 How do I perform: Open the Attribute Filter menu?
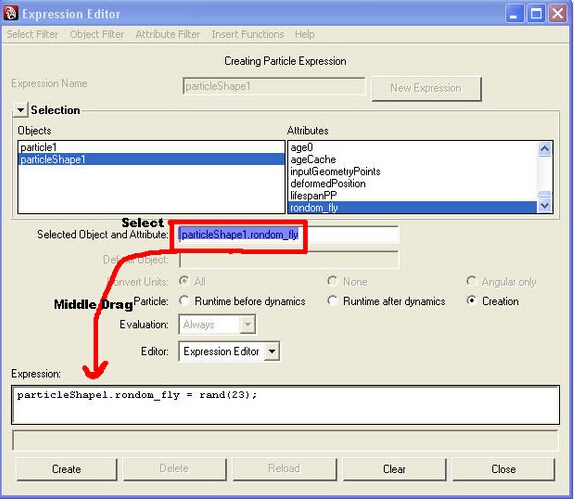pos(168,34)
